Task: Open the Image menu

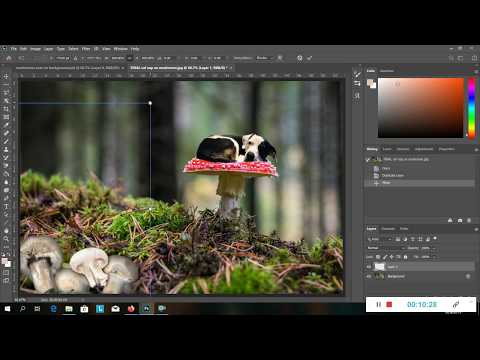Action: click(x=35, y=49)
